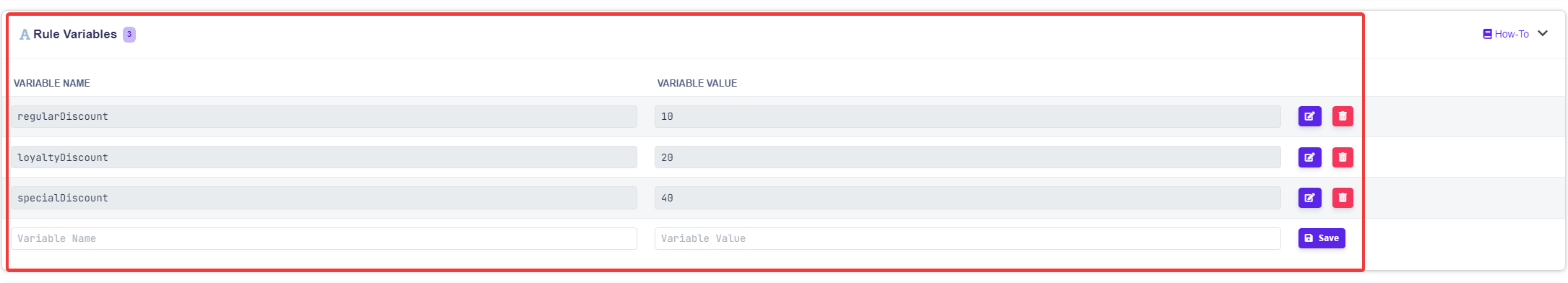Edit the specialDiscount variable
Viewport: 1568px width, 283px height.
pyautogui.click(x=1309, y=198)
